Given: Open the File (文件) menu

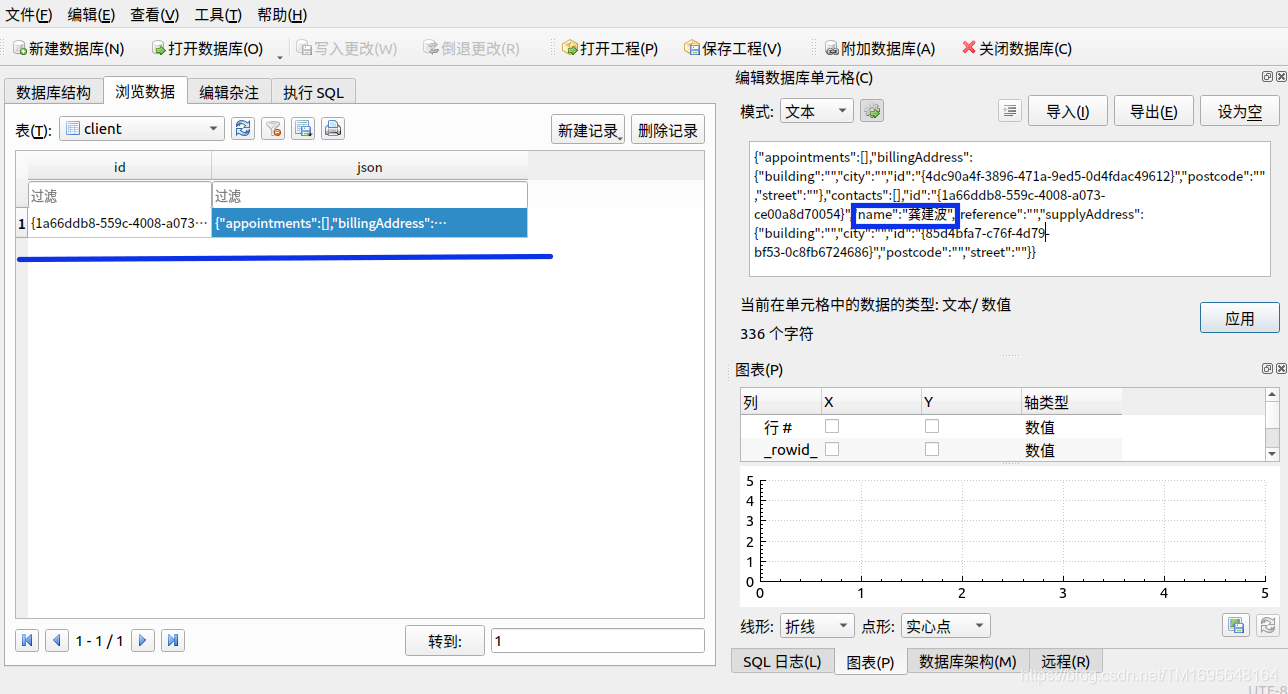Looking at the screenshot, I should (x=29, y=15).
